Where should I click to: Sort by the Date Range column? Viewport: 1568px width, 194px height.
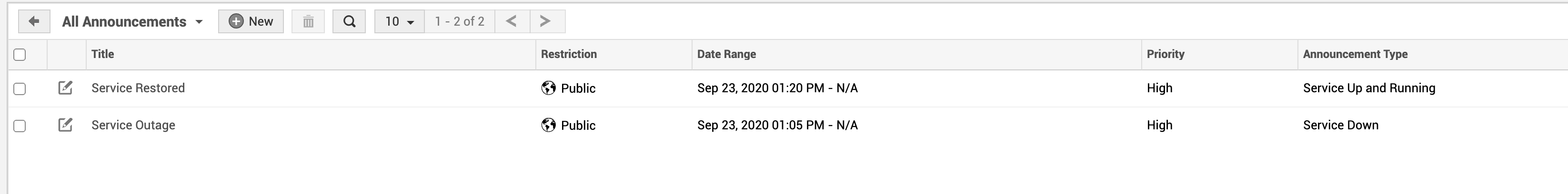tap(726, 54)
